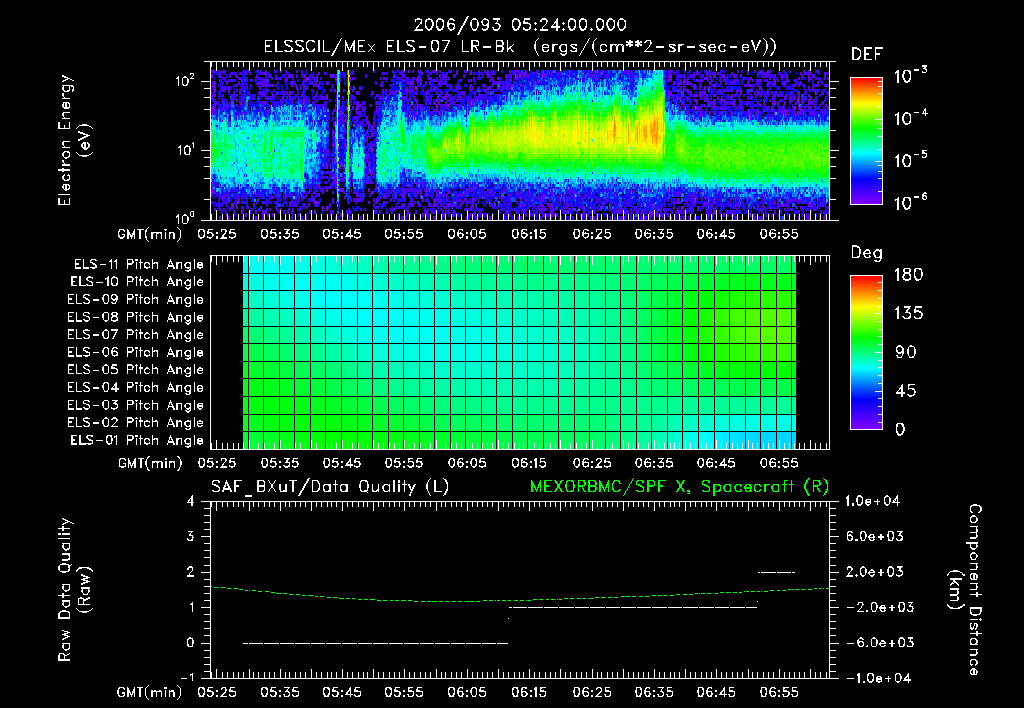1024x708 pixels.
Task: Click the '10^-6' DEF colorbar value
Action: tap(910, 203)
